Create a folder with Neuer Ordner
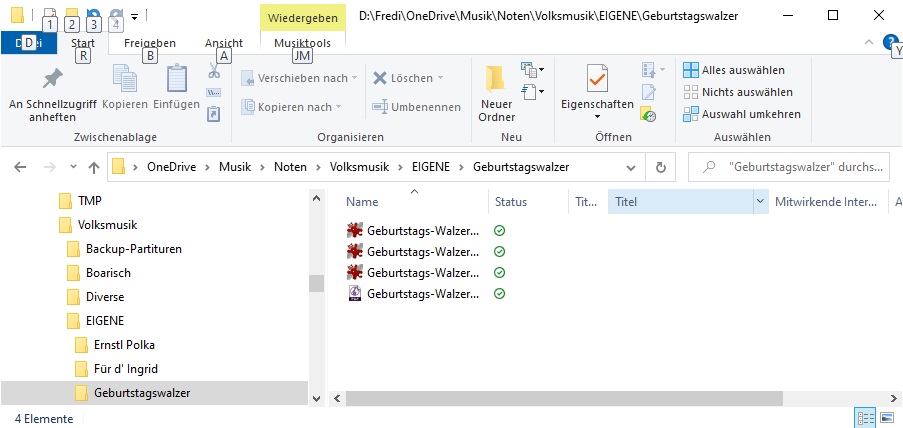Viewport: 903px width, 428px height. 496,93
